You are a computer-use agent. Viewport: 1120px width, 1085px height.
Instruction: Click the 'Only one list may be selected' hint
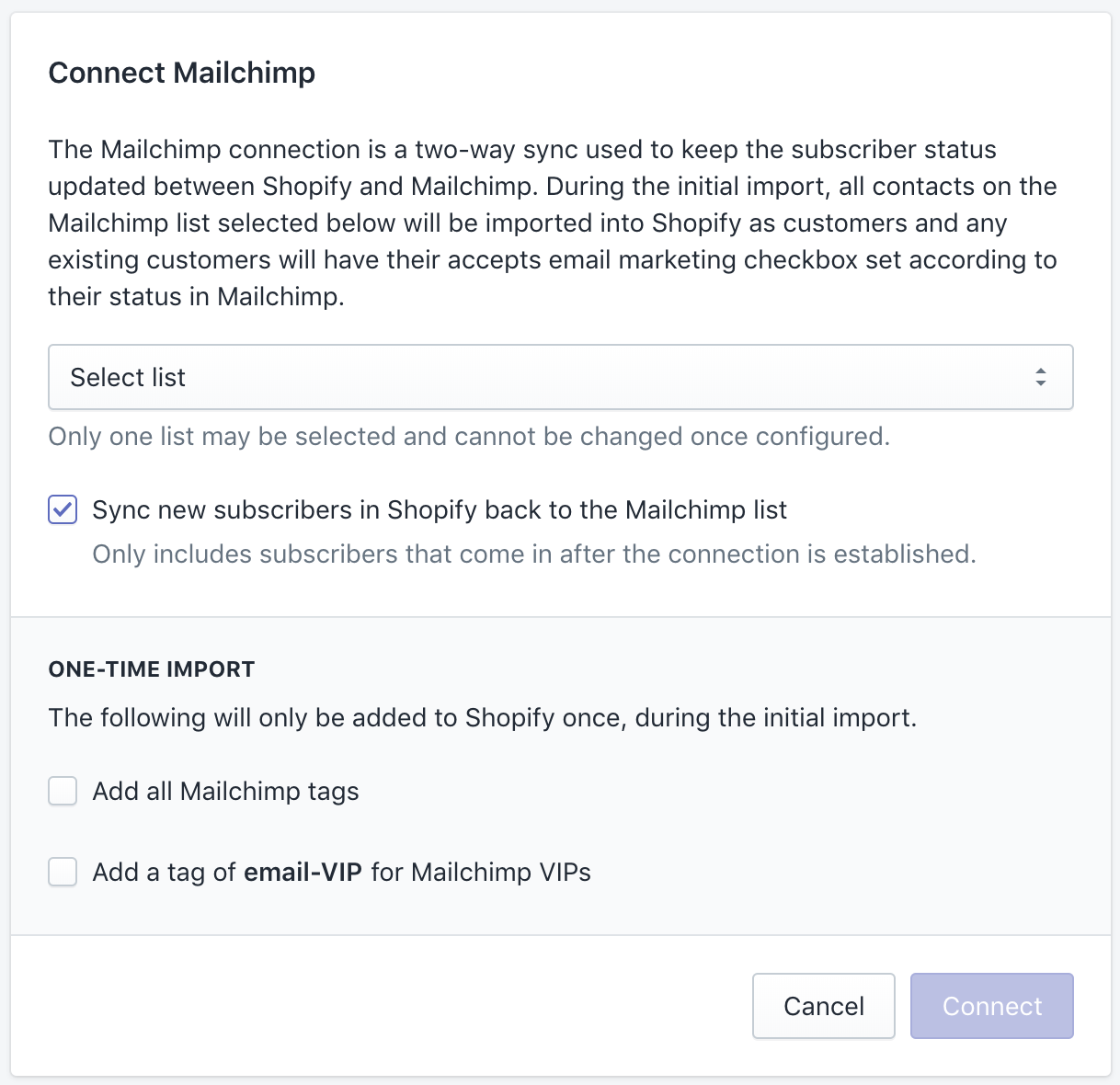469,437
